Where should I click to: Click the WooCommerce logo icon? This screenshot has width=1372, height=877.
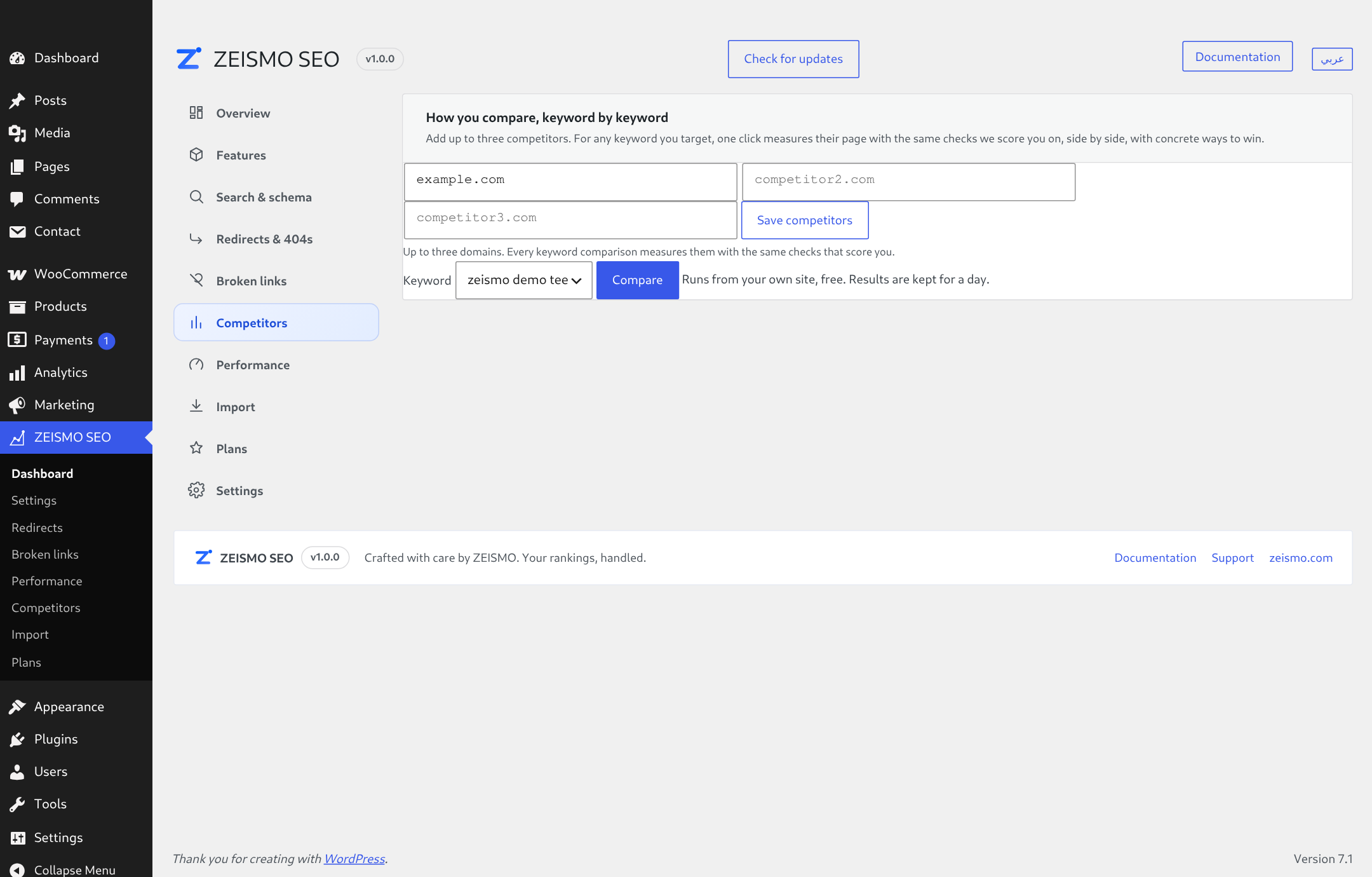pos(17,274)
